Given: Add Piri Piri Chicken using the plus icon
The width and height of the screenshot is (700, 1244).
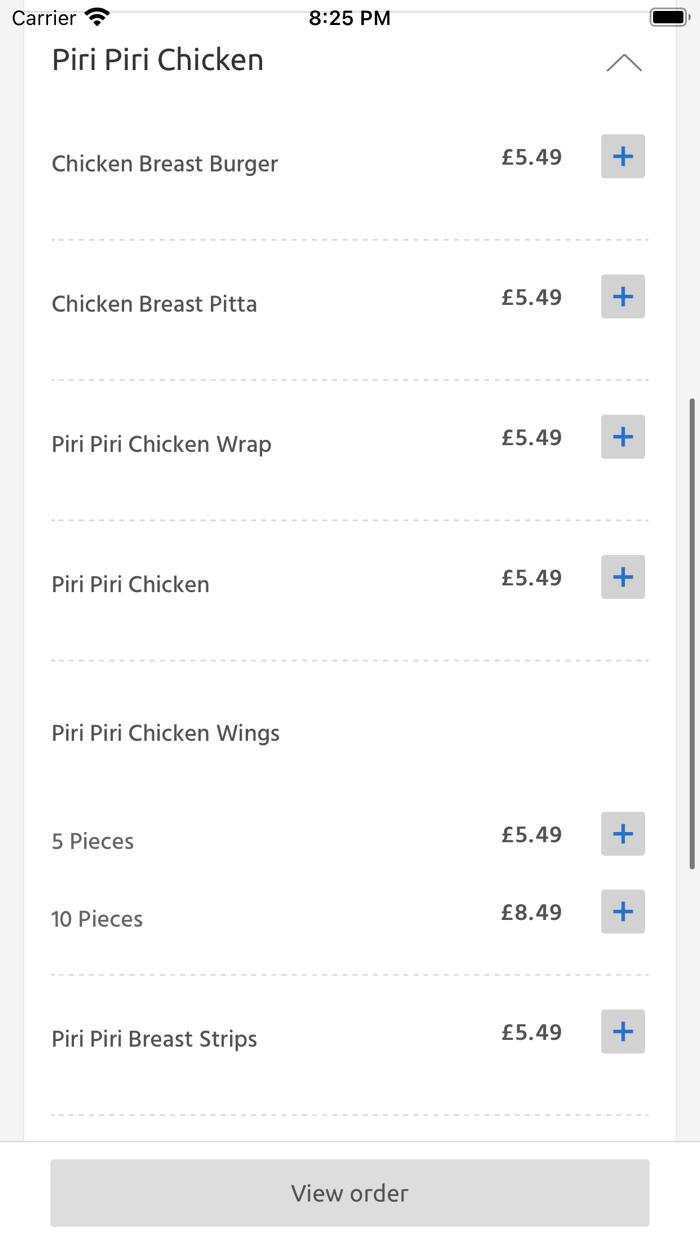Looking at the screenshot, I should 622,577.
